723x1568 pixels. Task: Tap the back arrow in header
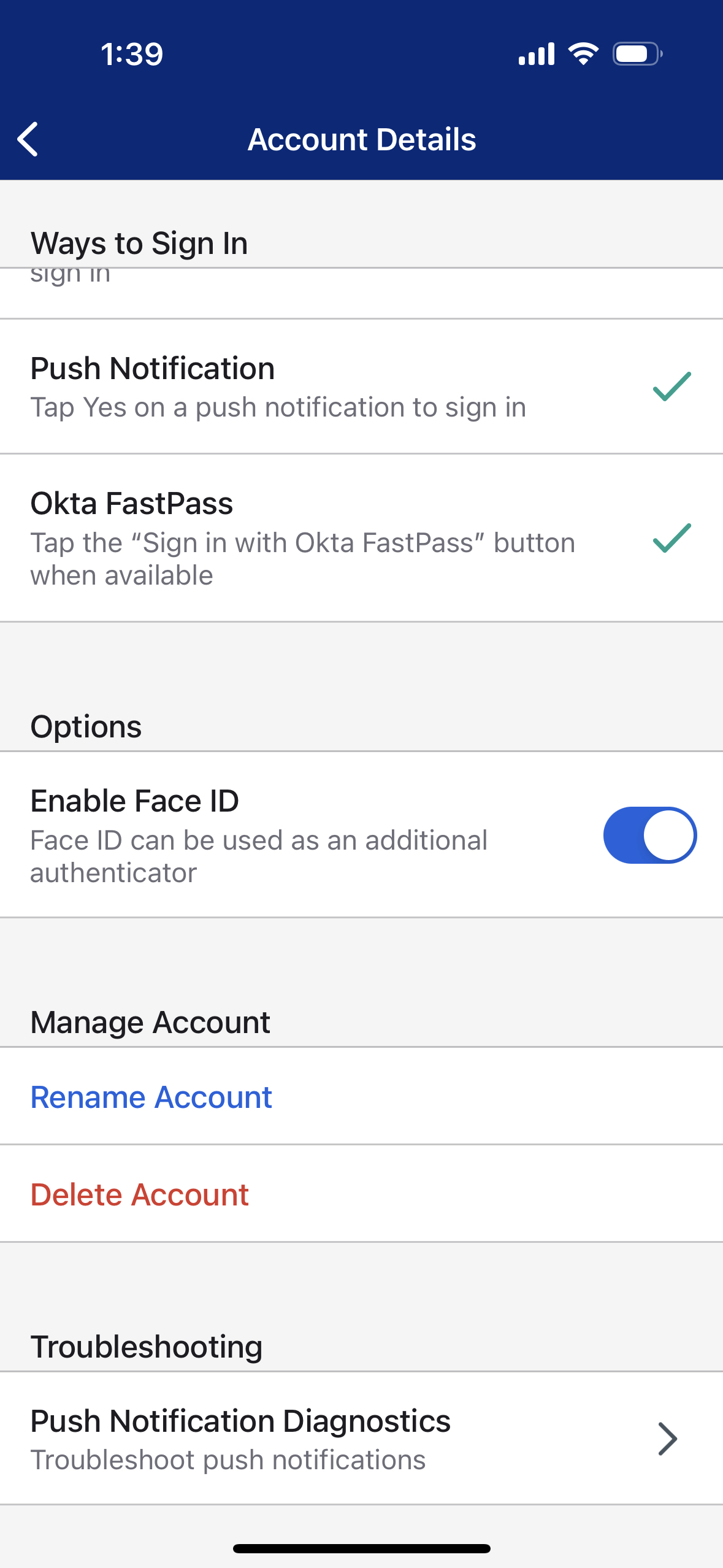pyautogui.click(x=28, y=139)
